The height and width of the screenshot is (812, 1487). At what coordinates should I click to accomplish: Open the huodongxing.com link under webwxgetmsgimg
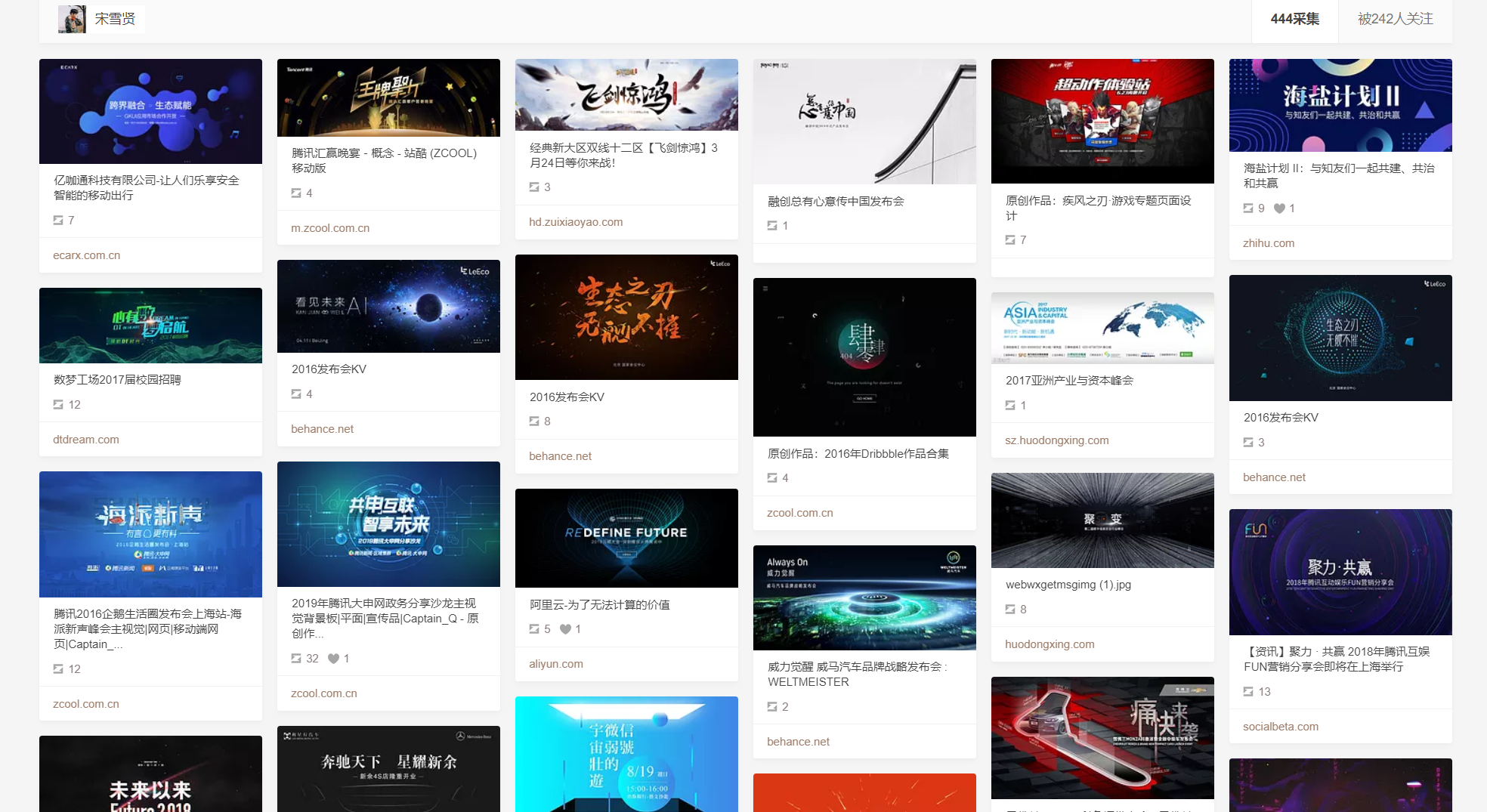(x=1050, y=644)
